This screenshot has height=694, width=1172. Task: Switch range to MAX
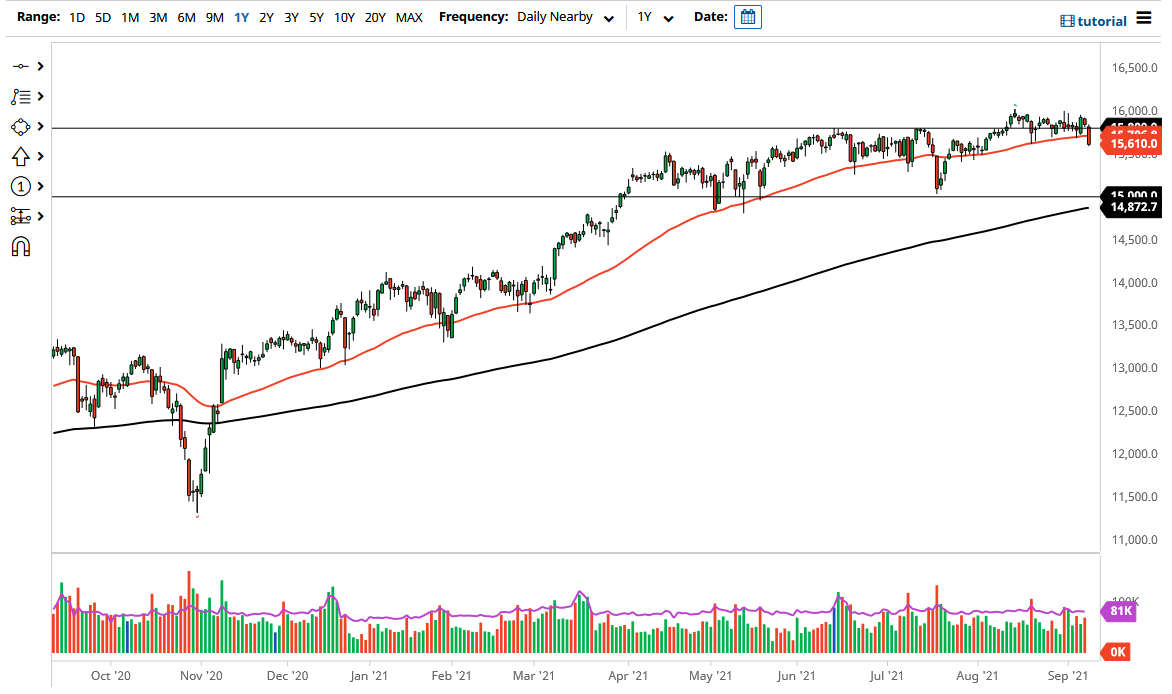(x=408, y=17)
